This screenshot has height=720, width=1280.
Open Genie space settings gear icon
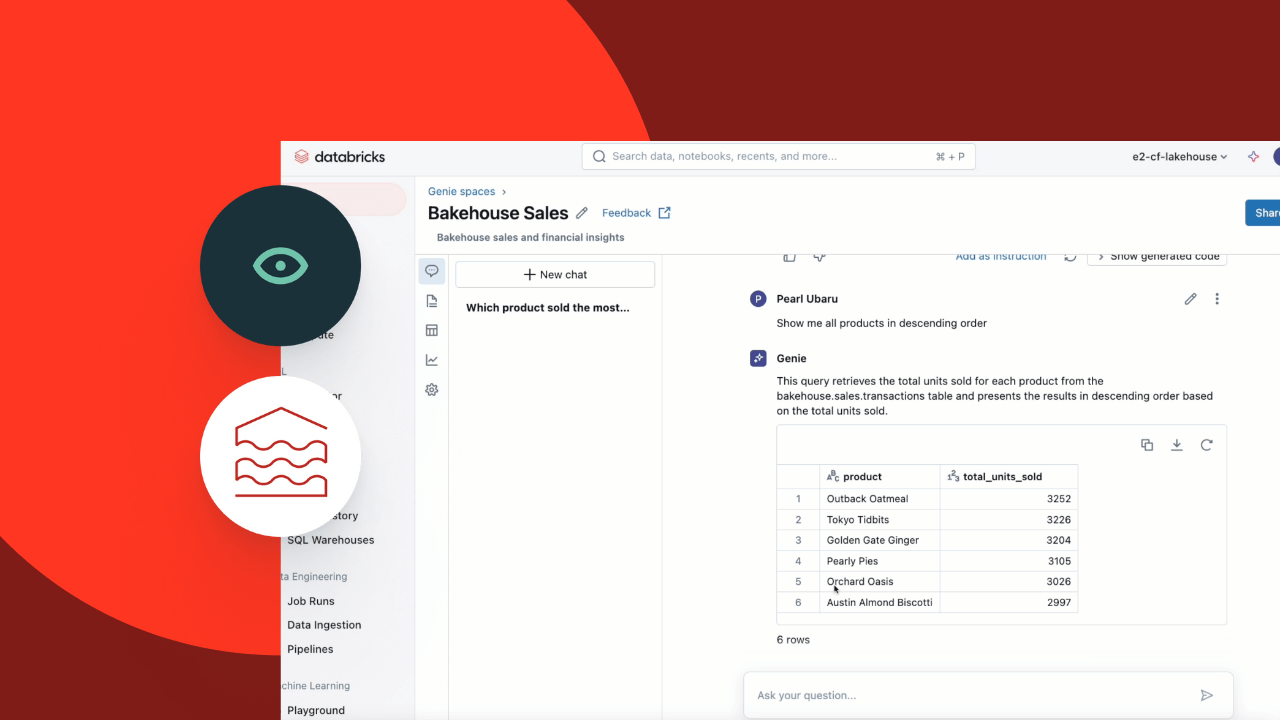pyautogui.click(x=432, y=390)
